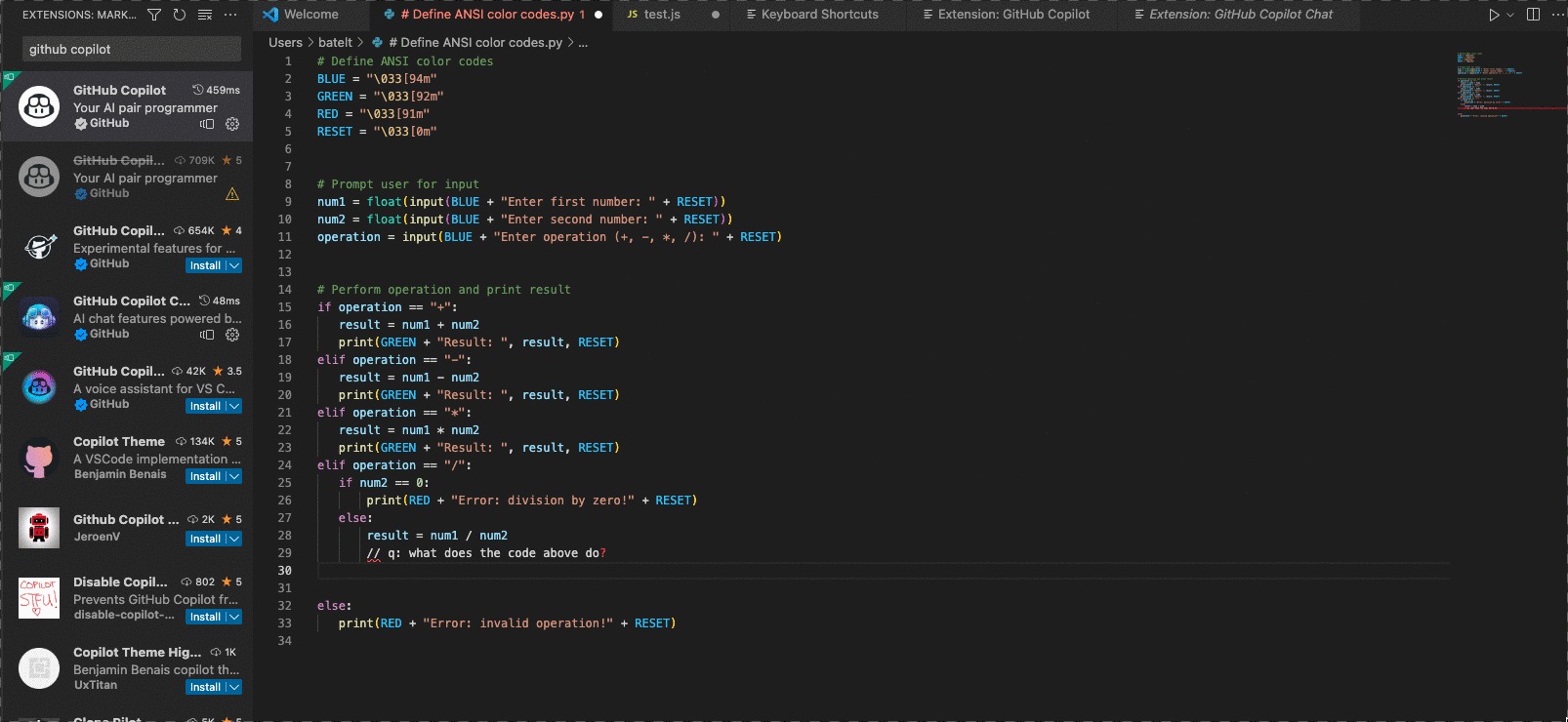
Task: Switch to the test.js tab
Action: pyautogui.click(x=661, y=15)
